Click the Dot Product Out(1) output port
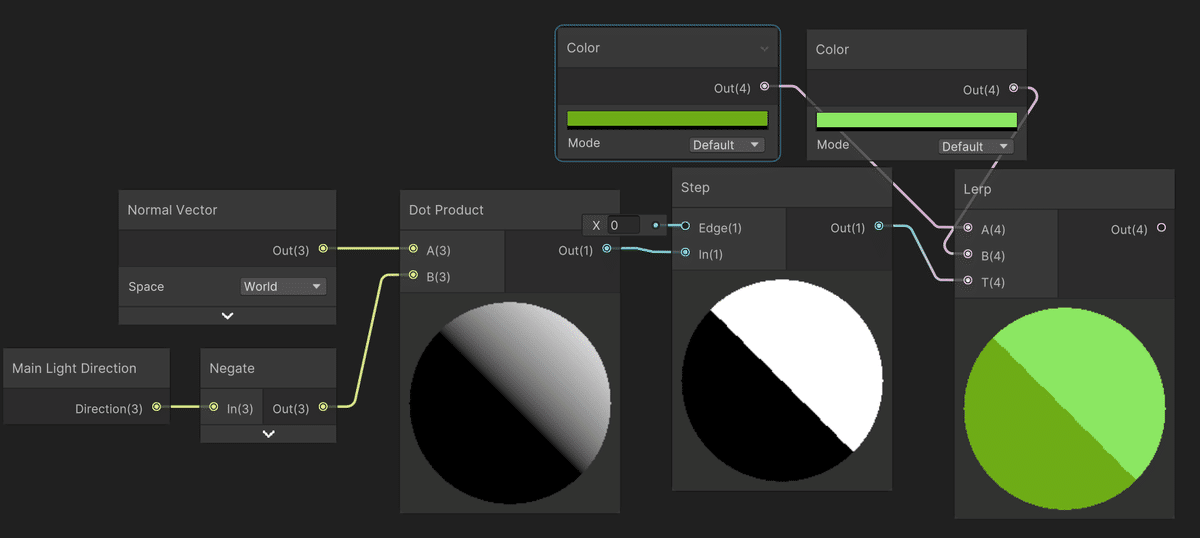This screenshot has height=538, width=1200. 607,249
